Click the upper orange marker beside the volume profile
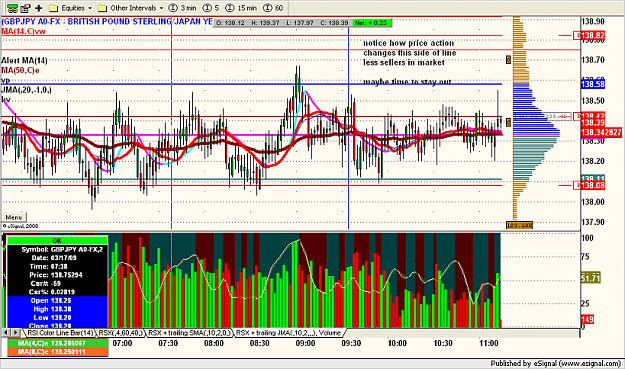 tap(508, 60)
